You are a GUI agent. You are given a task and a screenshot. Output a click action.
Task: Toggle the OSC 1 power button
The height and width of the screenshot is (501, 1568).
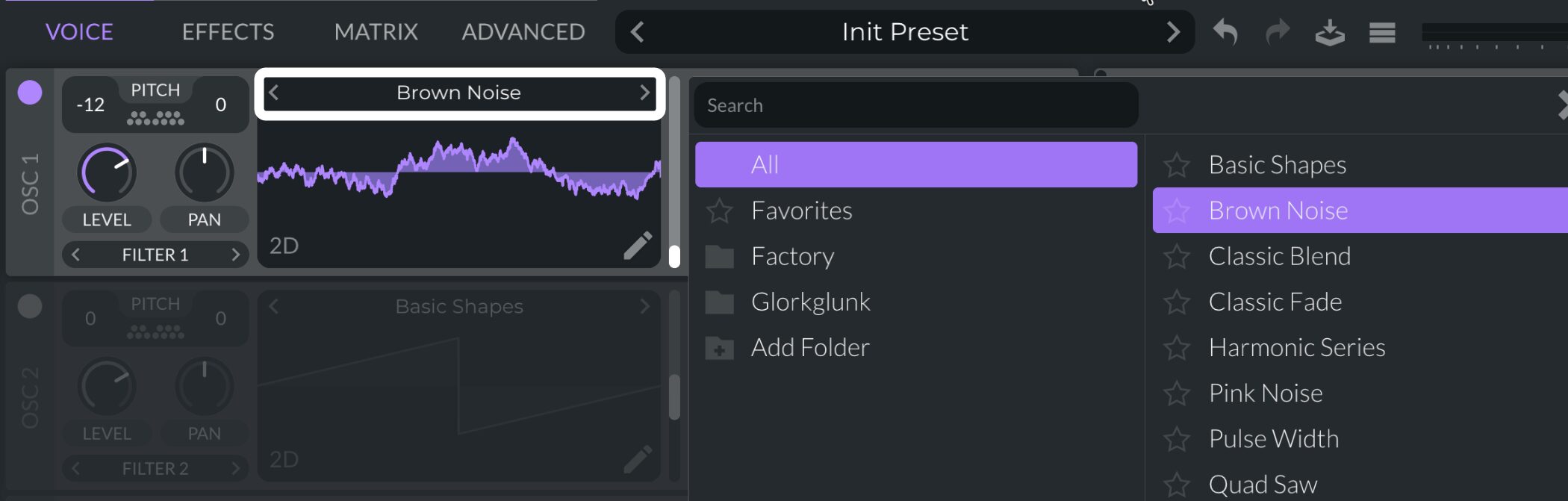[x=30, y=93]
